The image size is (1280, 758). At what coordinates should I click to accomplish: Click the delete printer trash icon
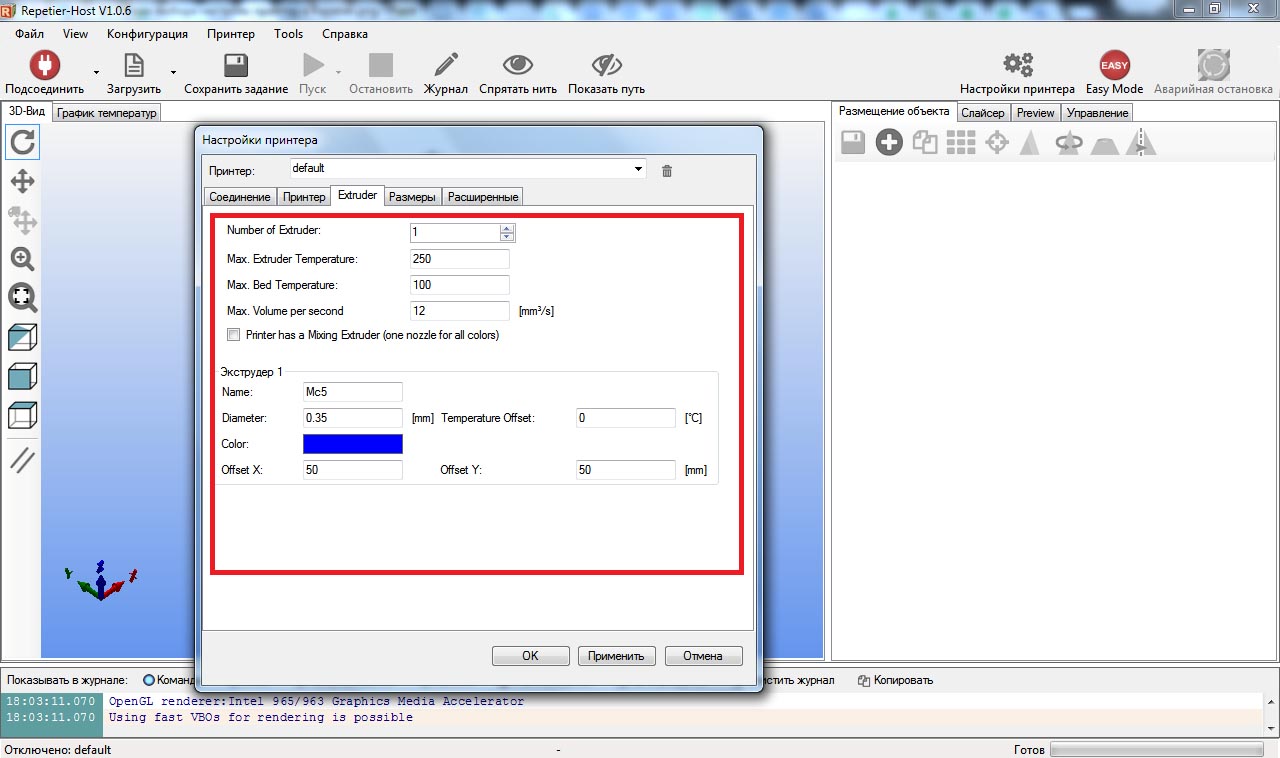[667, 171]
